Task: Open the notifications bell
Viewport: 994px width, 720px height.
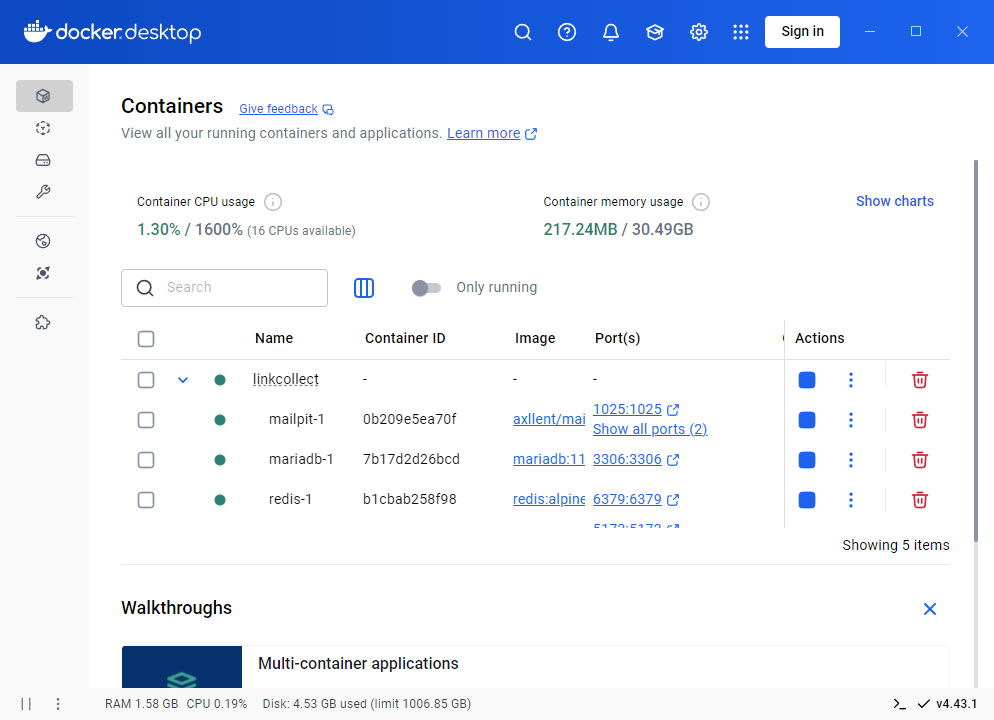Action: click(x=610, y=32)
